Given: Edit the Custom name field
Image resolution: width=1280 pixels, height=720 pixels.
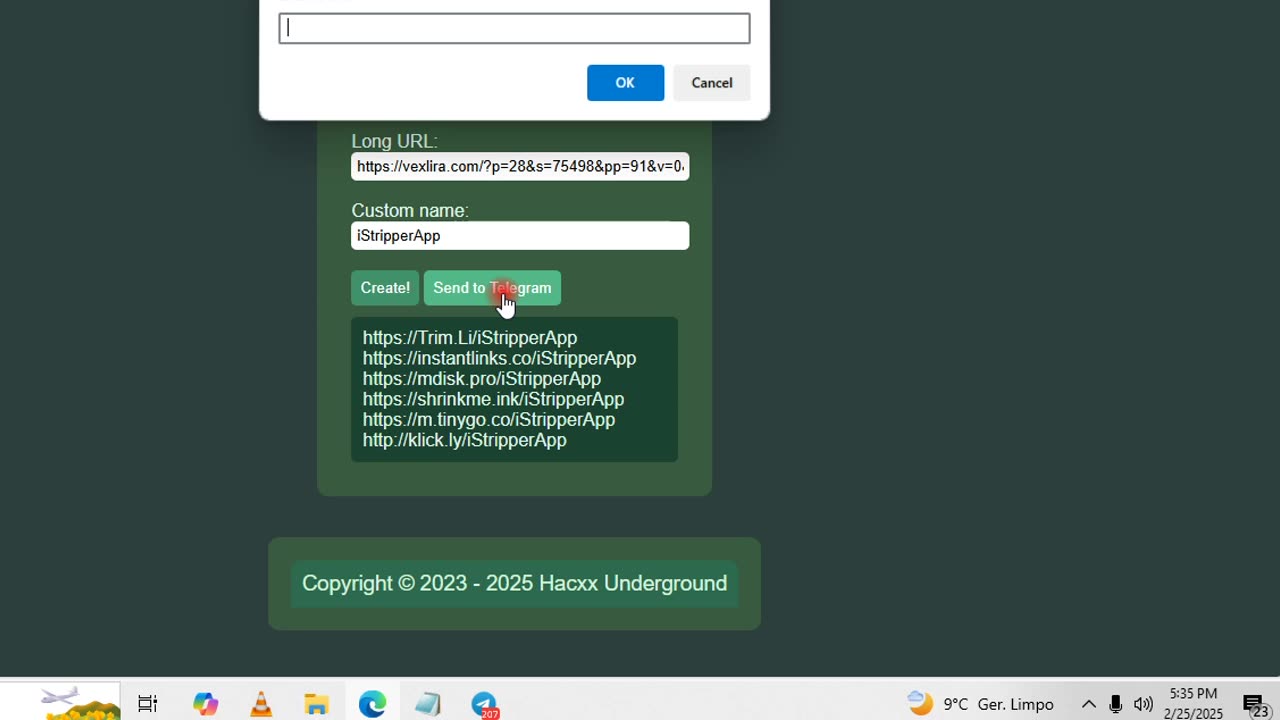Looking at the screenshot, I should click(x=520, y=236).
